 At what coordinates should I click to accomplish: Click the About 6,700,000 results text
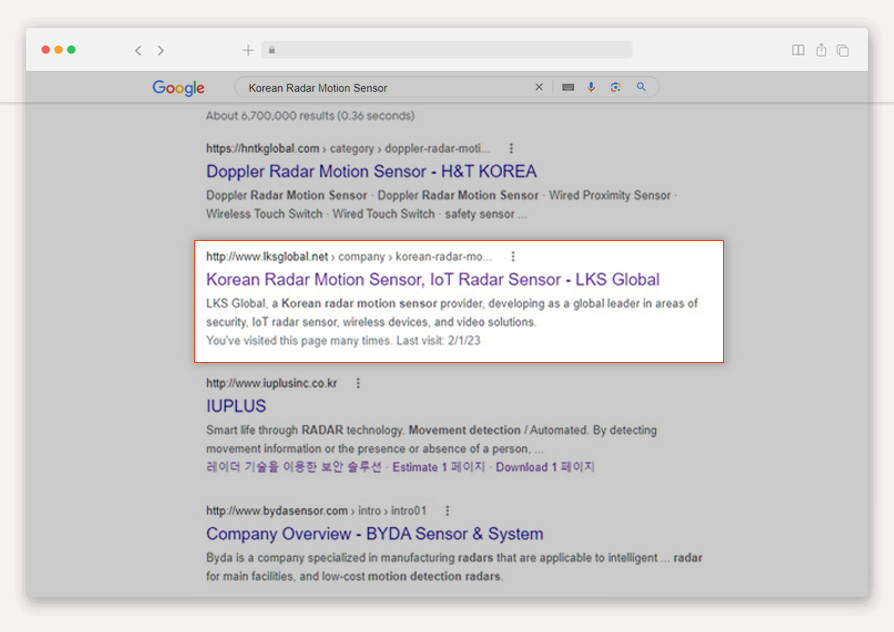[x=310, y=116]
